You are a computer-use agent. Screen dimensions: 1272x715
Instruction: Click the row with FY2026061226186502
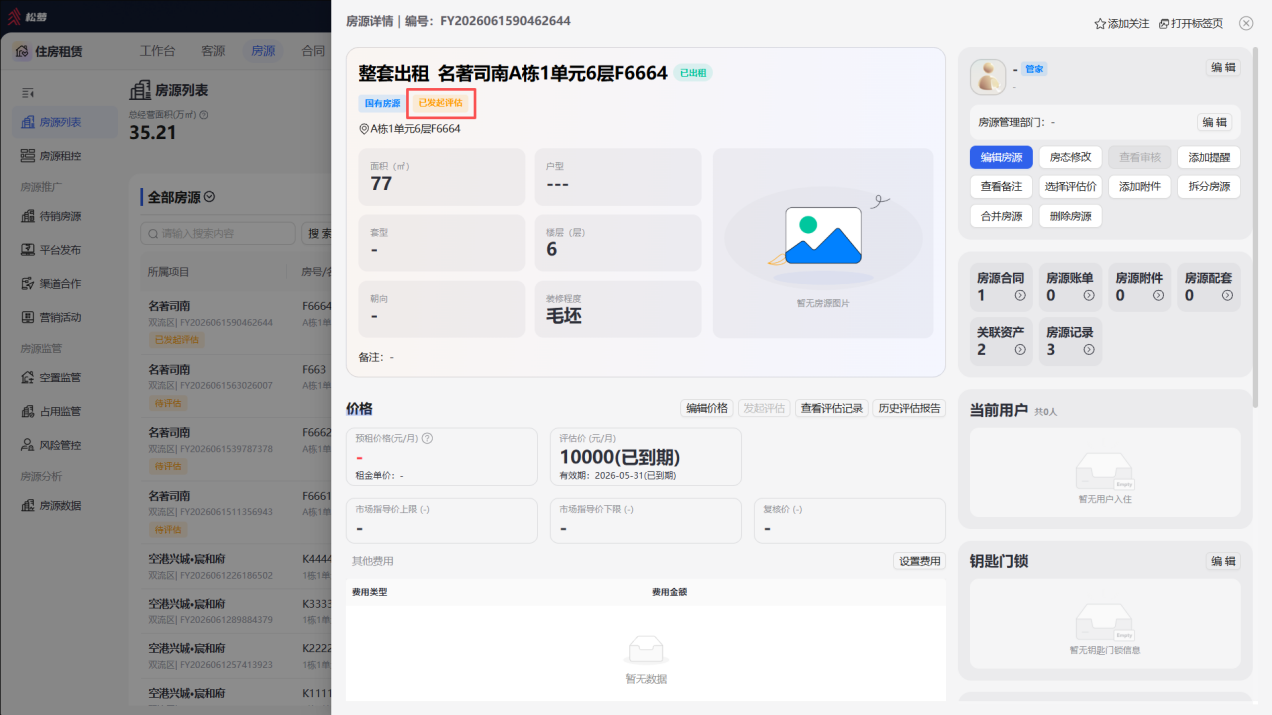click(235, 569)
